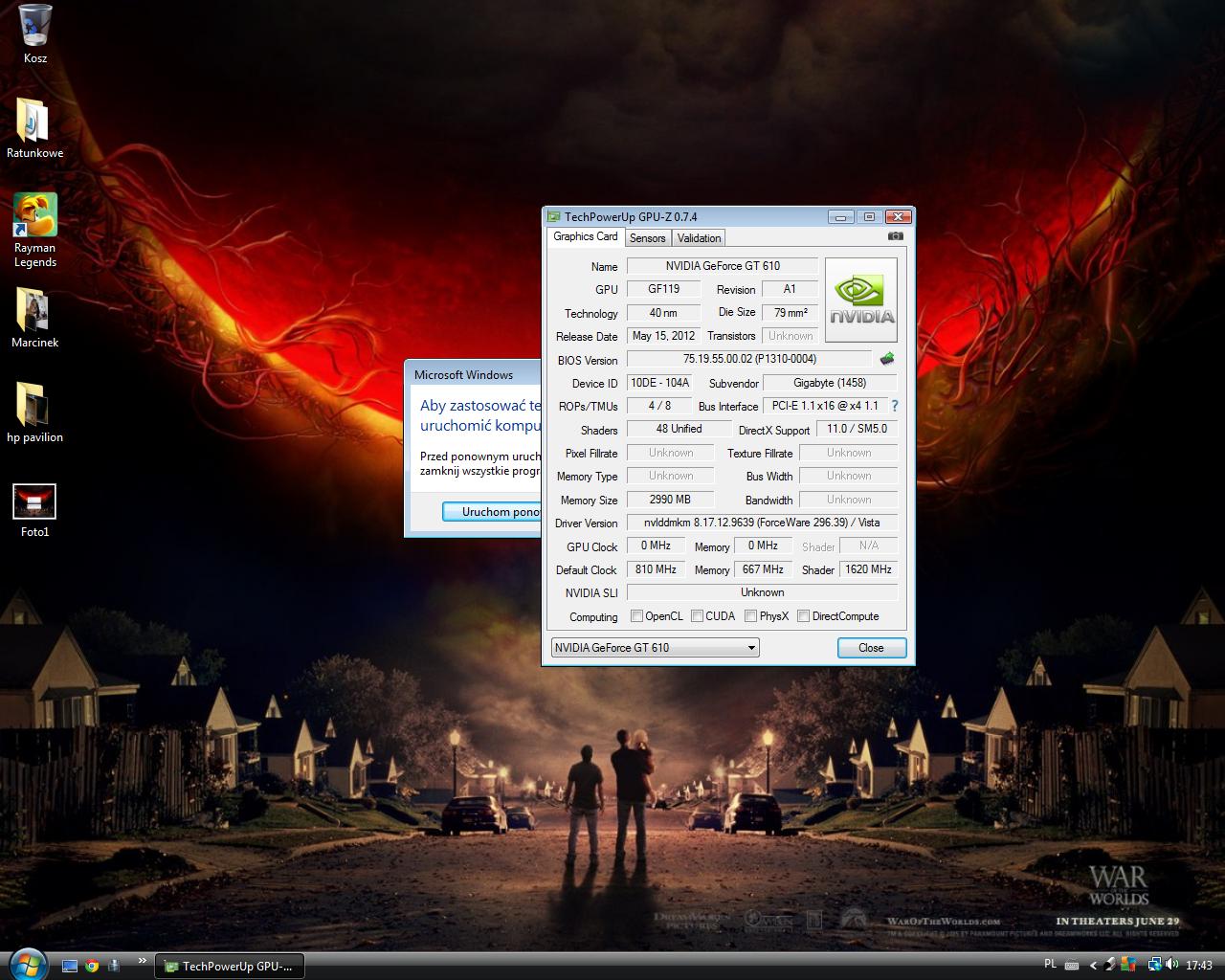Enable the PhysX checkbox
The height and width of the screenshot is (980, 1225).
[x=750, y=616]
